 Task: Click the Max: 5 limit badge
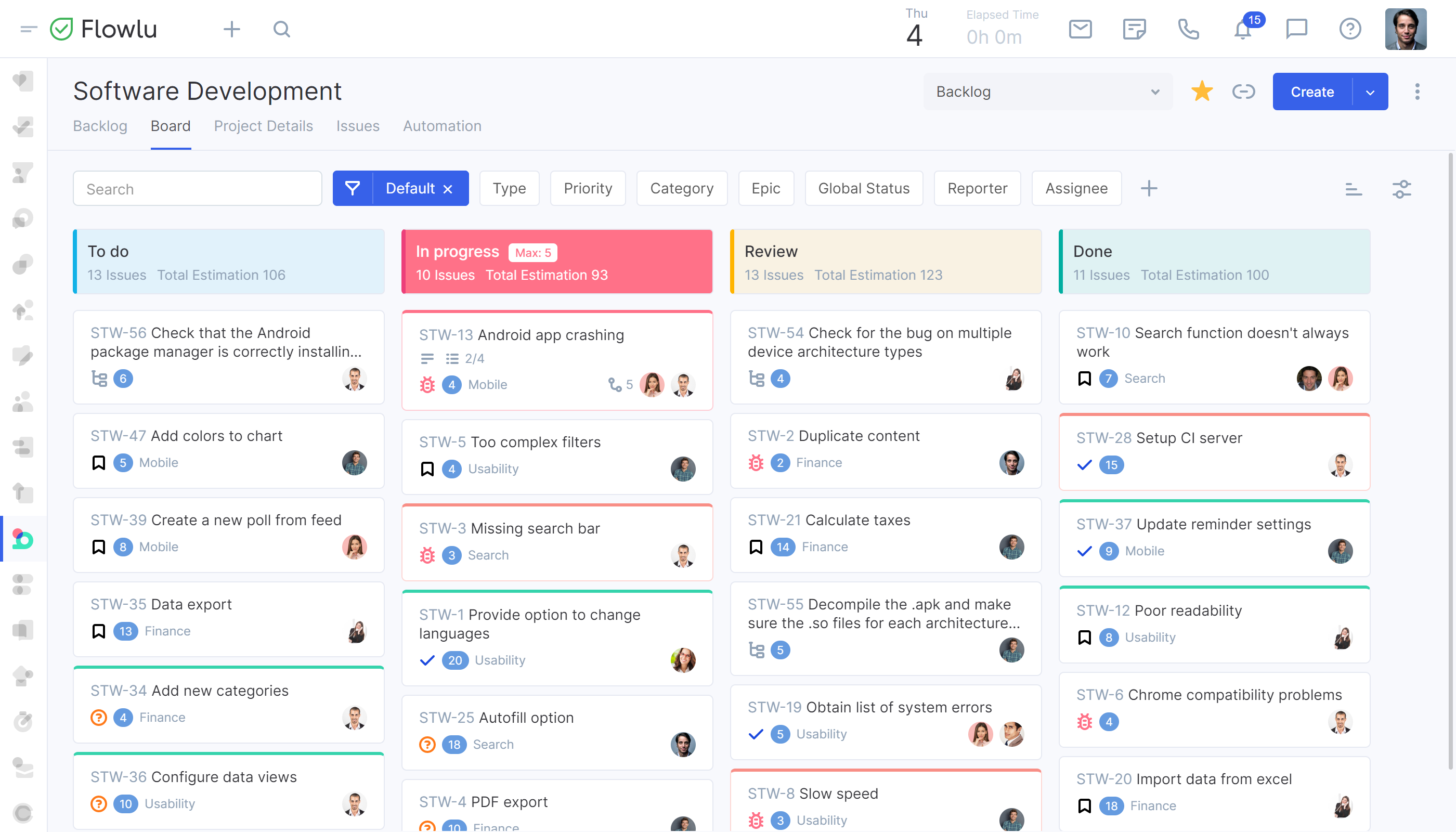click(532, 253)
